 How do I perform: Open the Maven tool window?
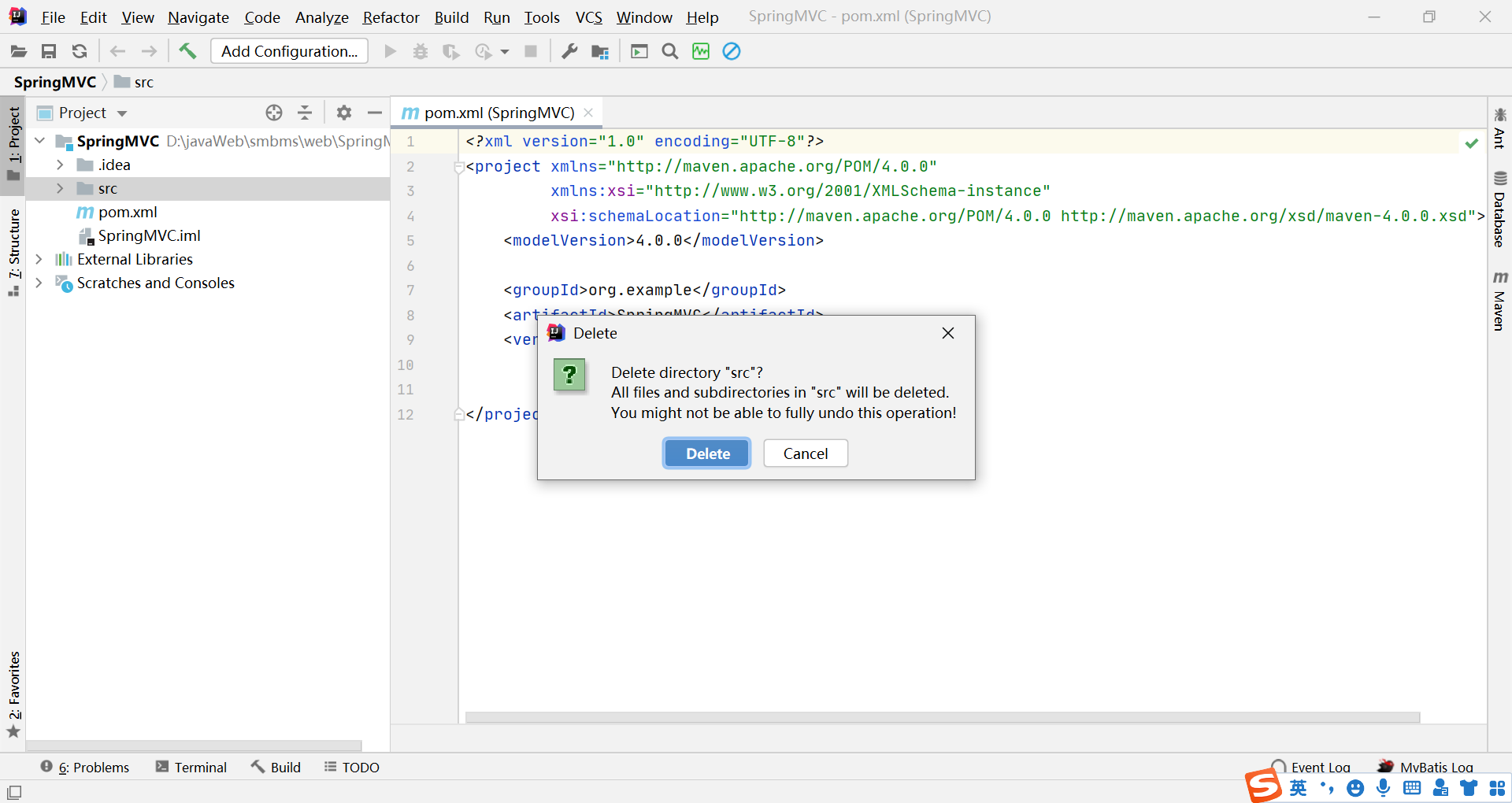1499,301
